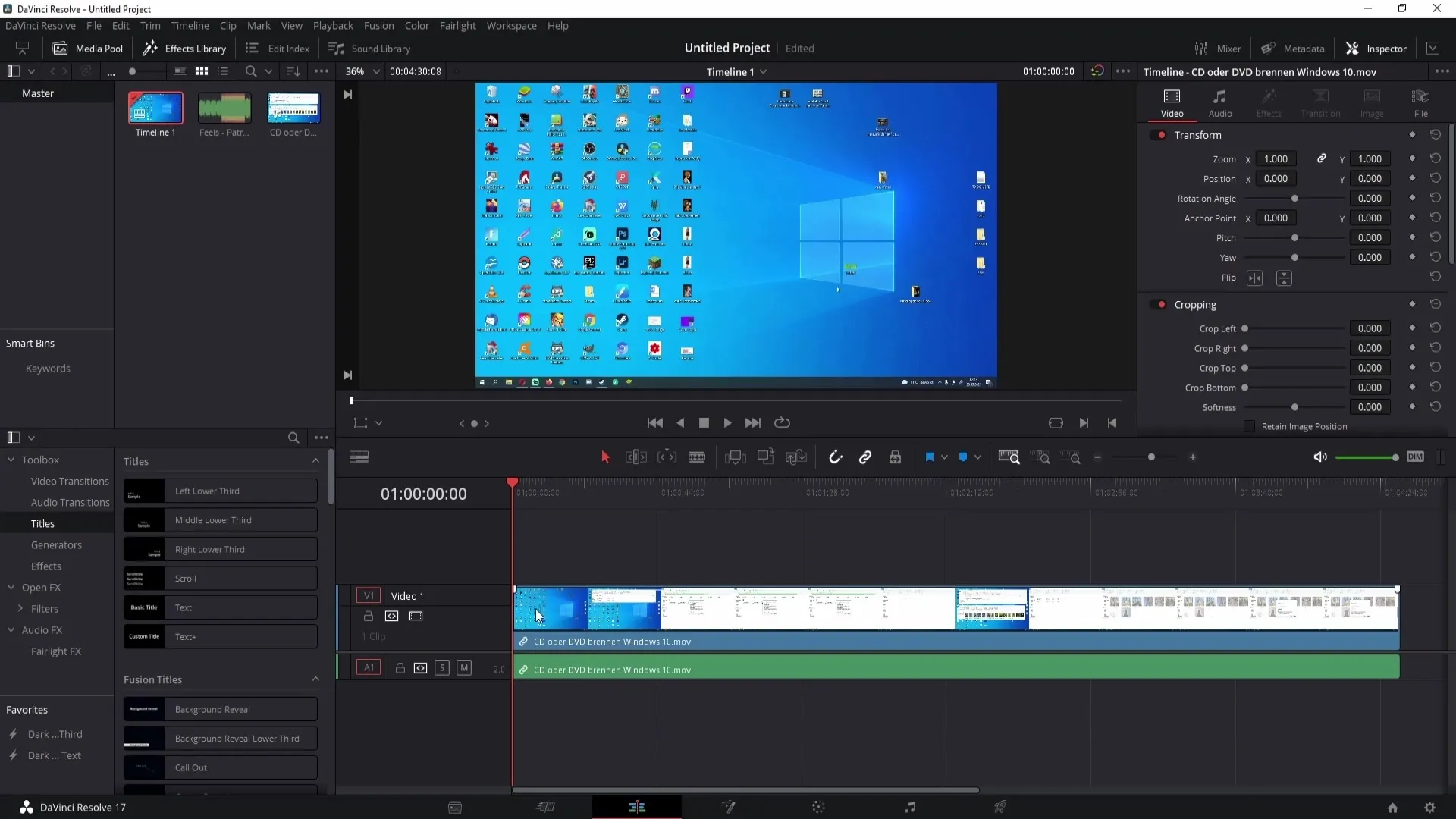Toggle the audio Solo button on A1
This screenshot has height=819, width=1456.
(441, 668)
